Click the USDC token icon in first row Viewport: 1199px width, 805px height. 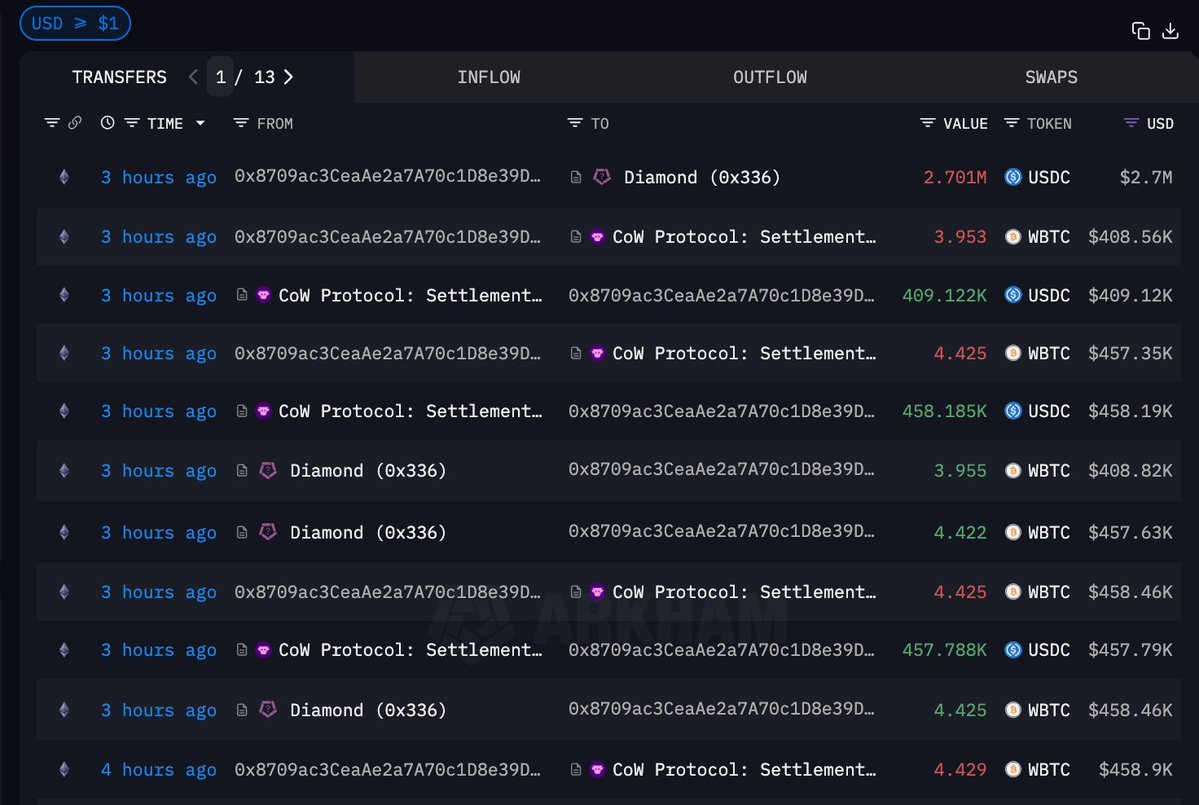pos(1013,177)
